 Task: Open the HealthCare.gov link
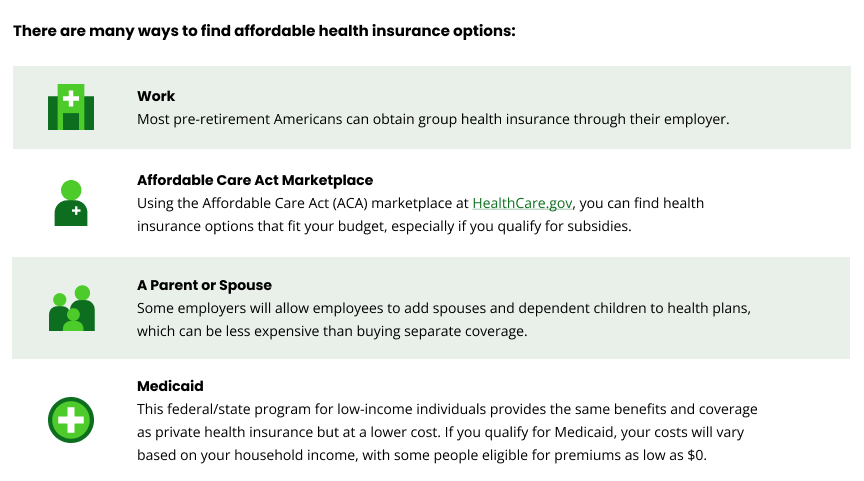click(x=522, y=203)
